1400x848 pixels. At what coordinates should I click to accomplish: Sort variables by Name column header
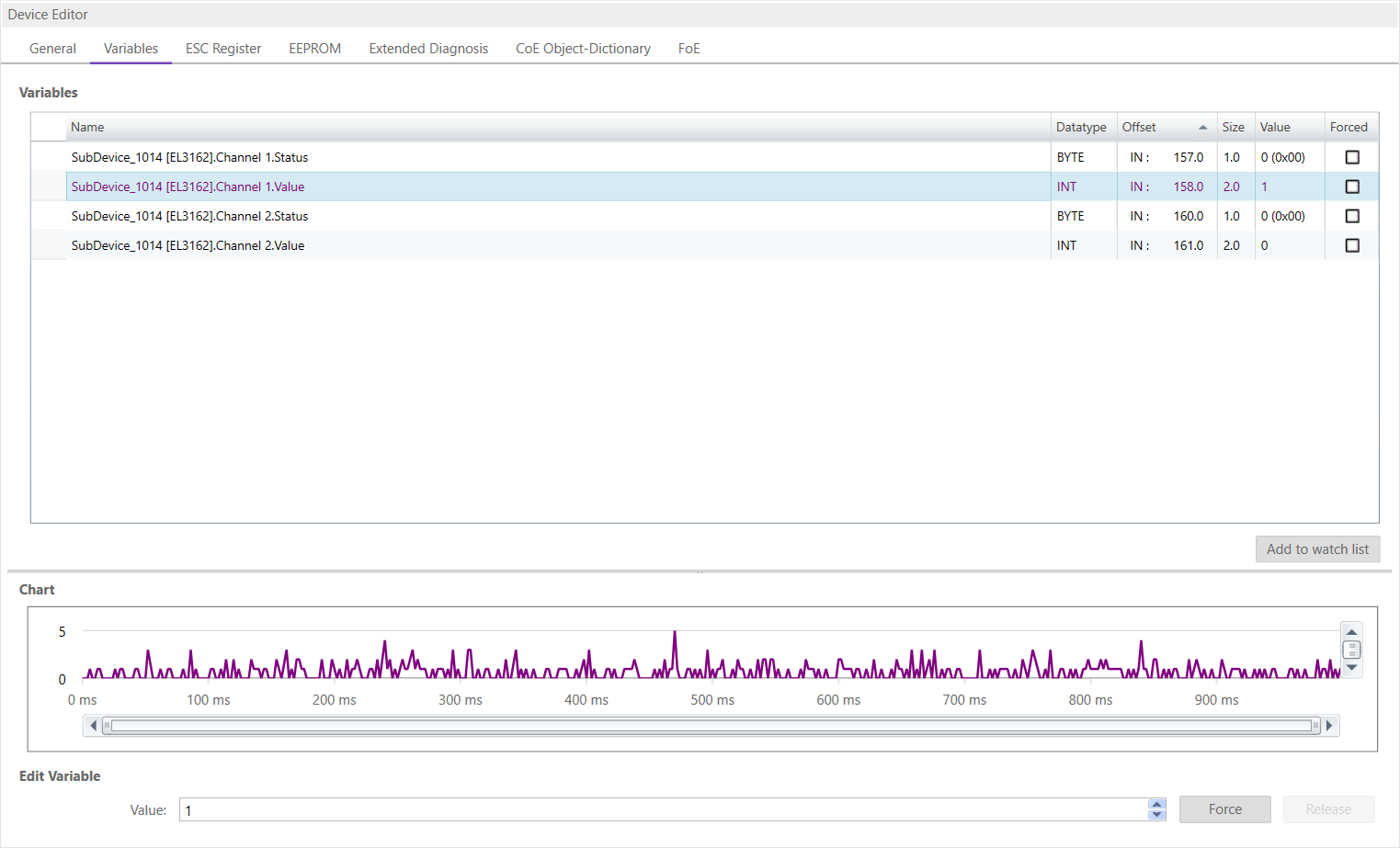pos(87,128)
